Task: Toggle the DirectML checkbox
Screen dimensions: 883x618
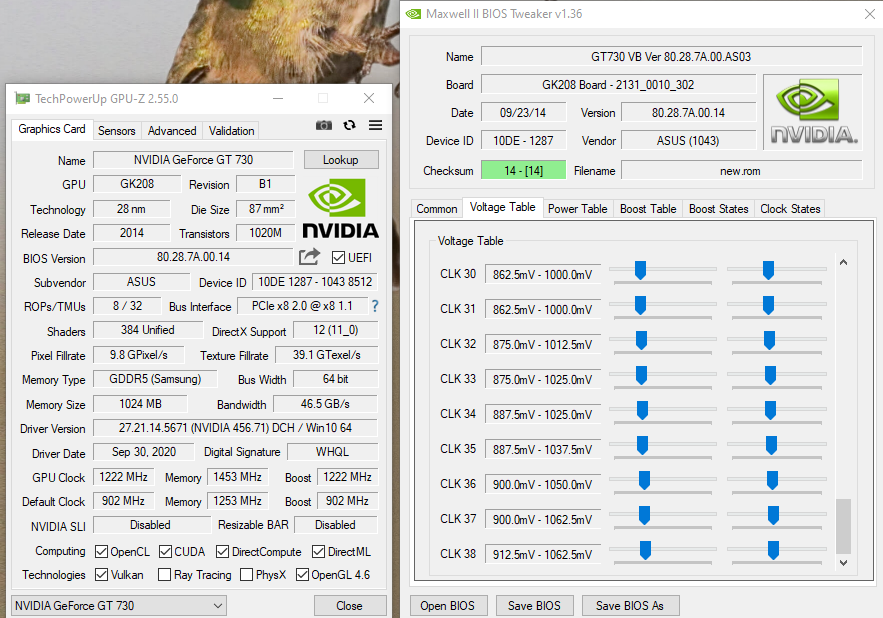Action: (319, 552)
